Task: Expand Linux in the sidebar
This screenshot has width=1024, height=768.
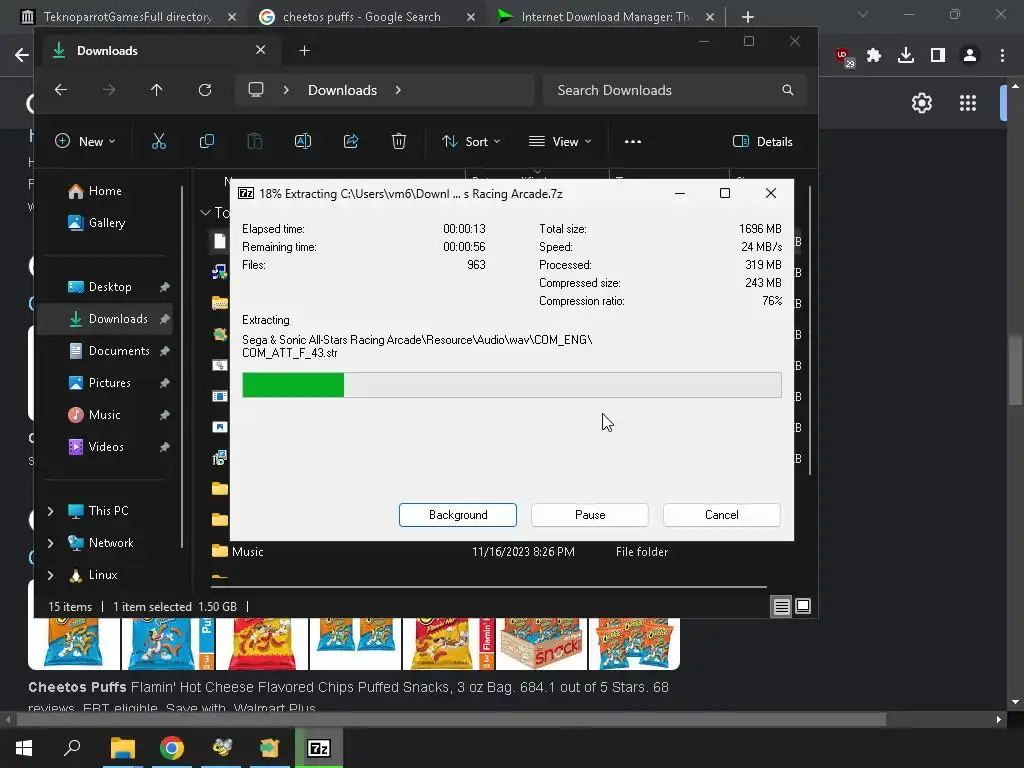Action: pyautogui.click(x=50, y=575)
